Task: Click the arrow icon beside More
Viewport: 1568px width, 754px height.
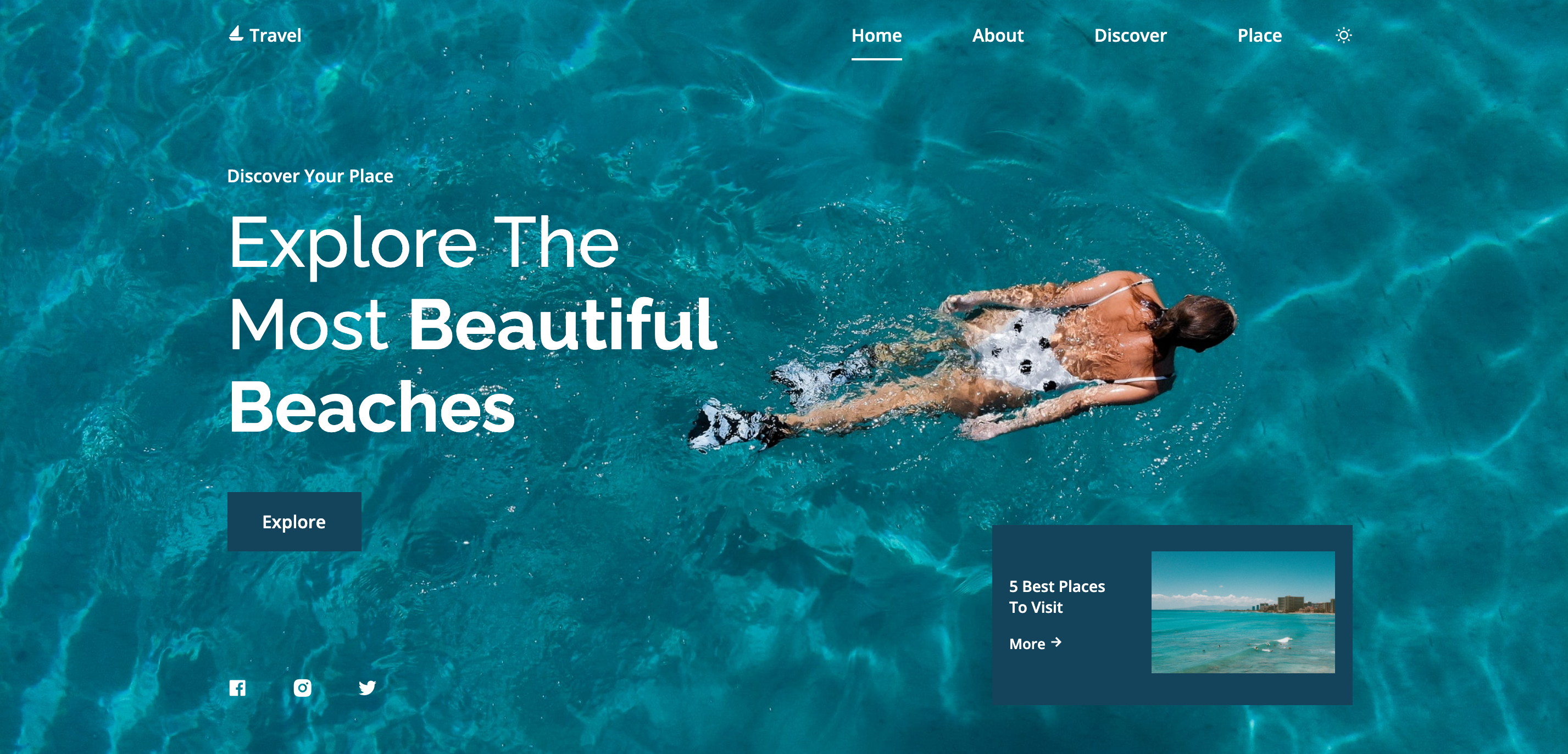Action: coord(1056,642)
